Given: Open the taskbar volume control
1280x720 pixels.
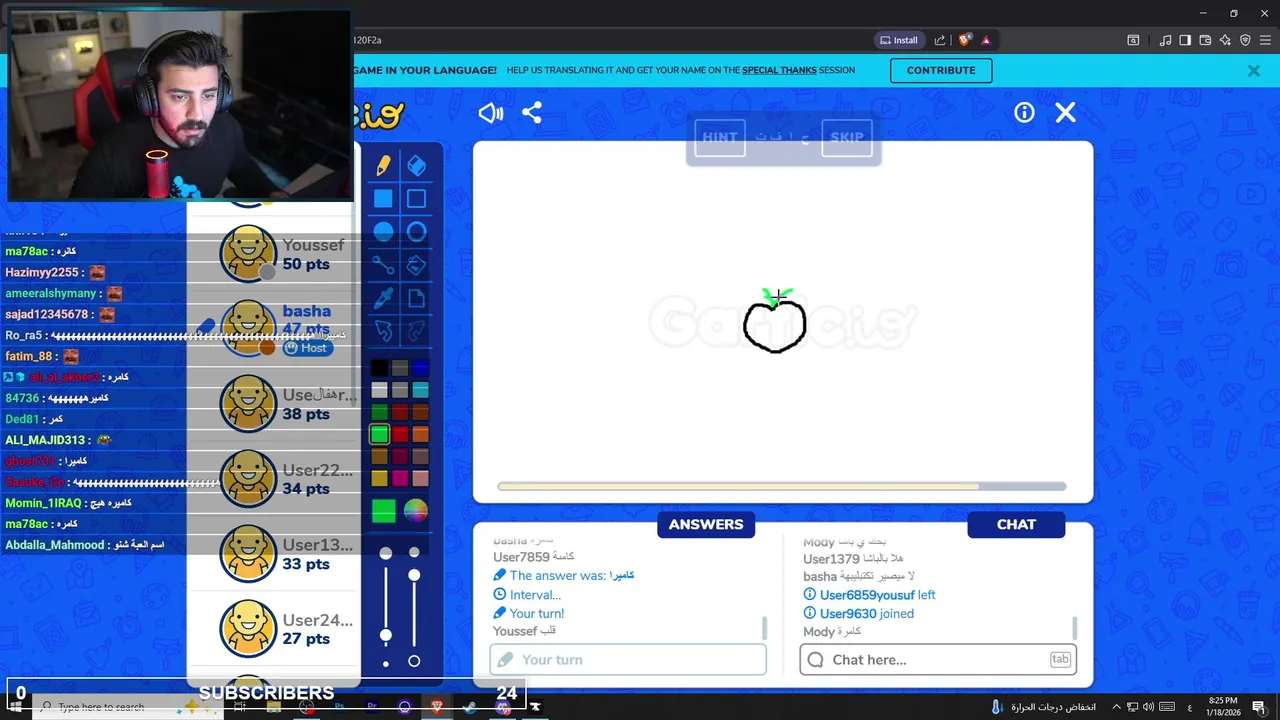Looking at the screenshot, I should pos(1148,707).
